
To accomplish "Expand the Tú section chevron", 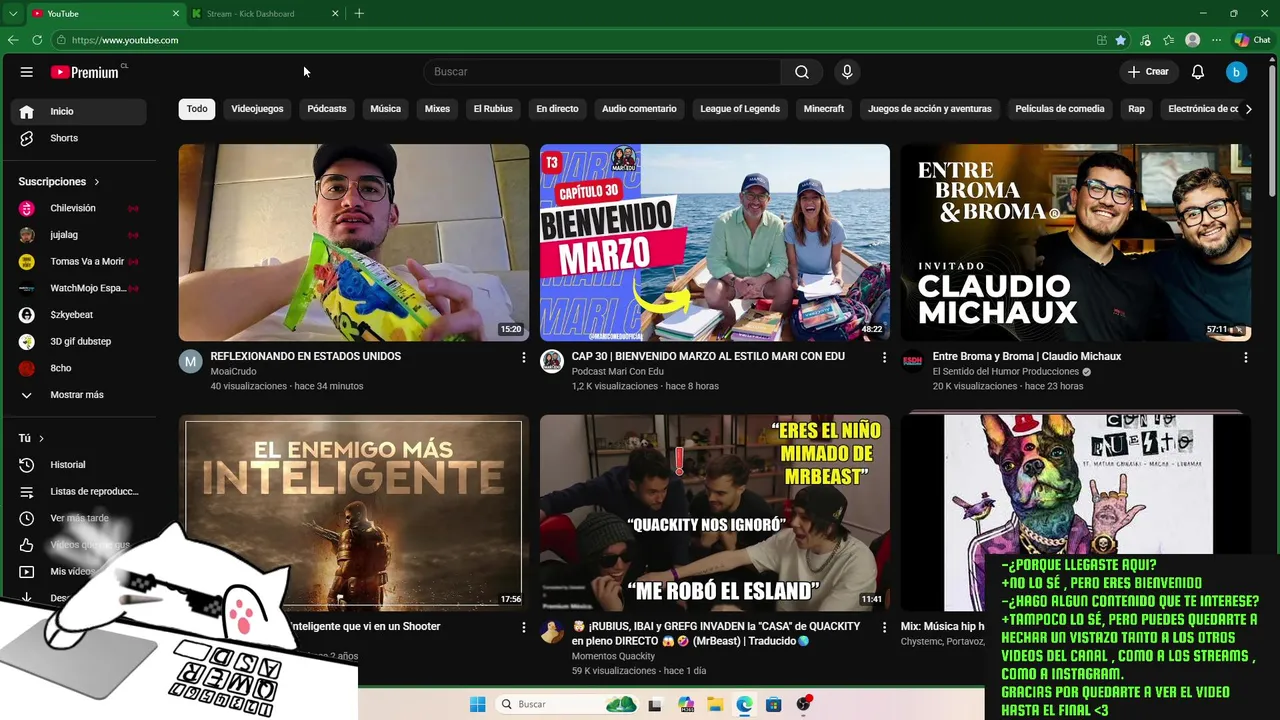I will tap(41, 438).
